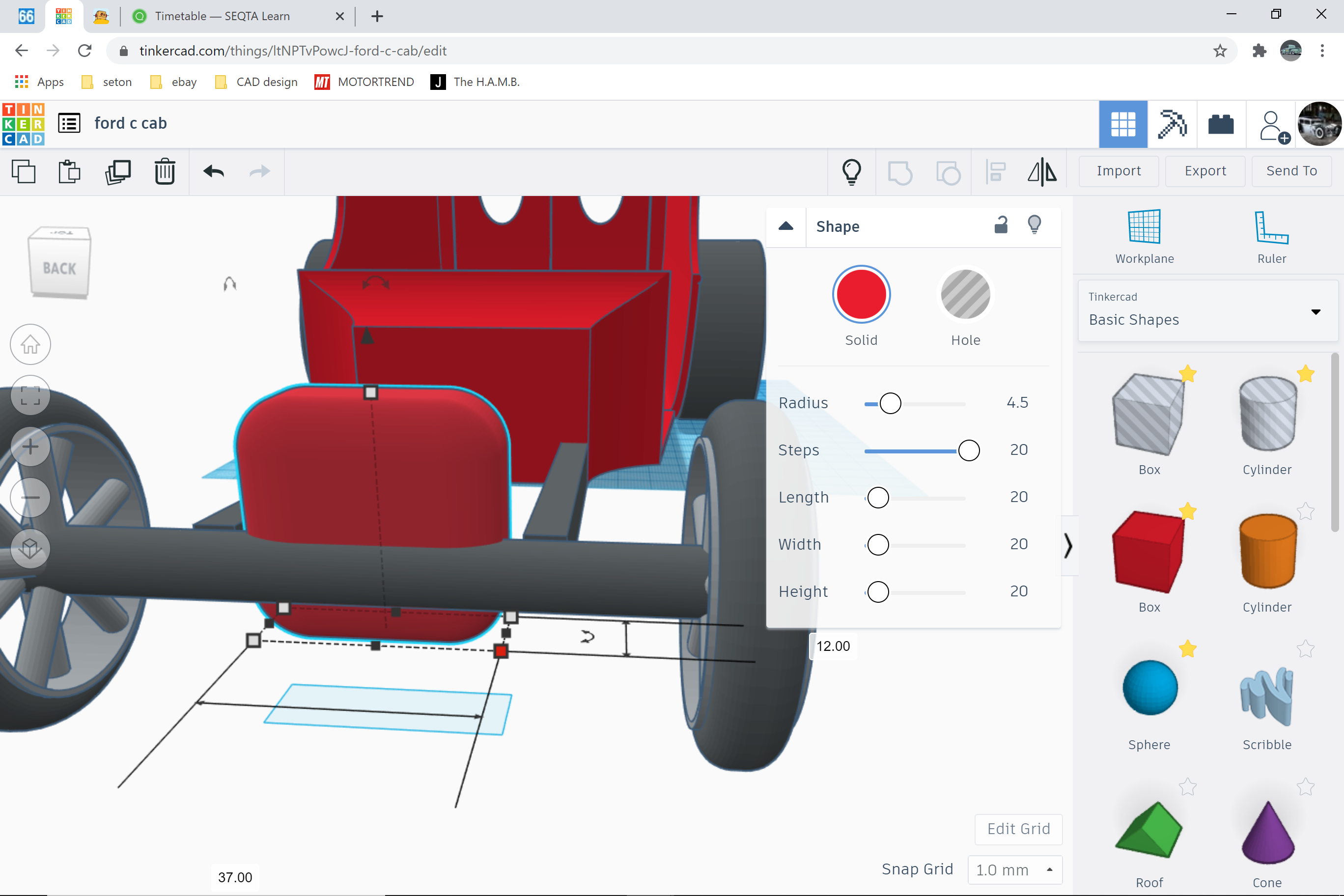Open Chrome extensions puzzle icon
Image resolution: width=1344 pixels, height=896 pixels.
tap(1259, 51)
